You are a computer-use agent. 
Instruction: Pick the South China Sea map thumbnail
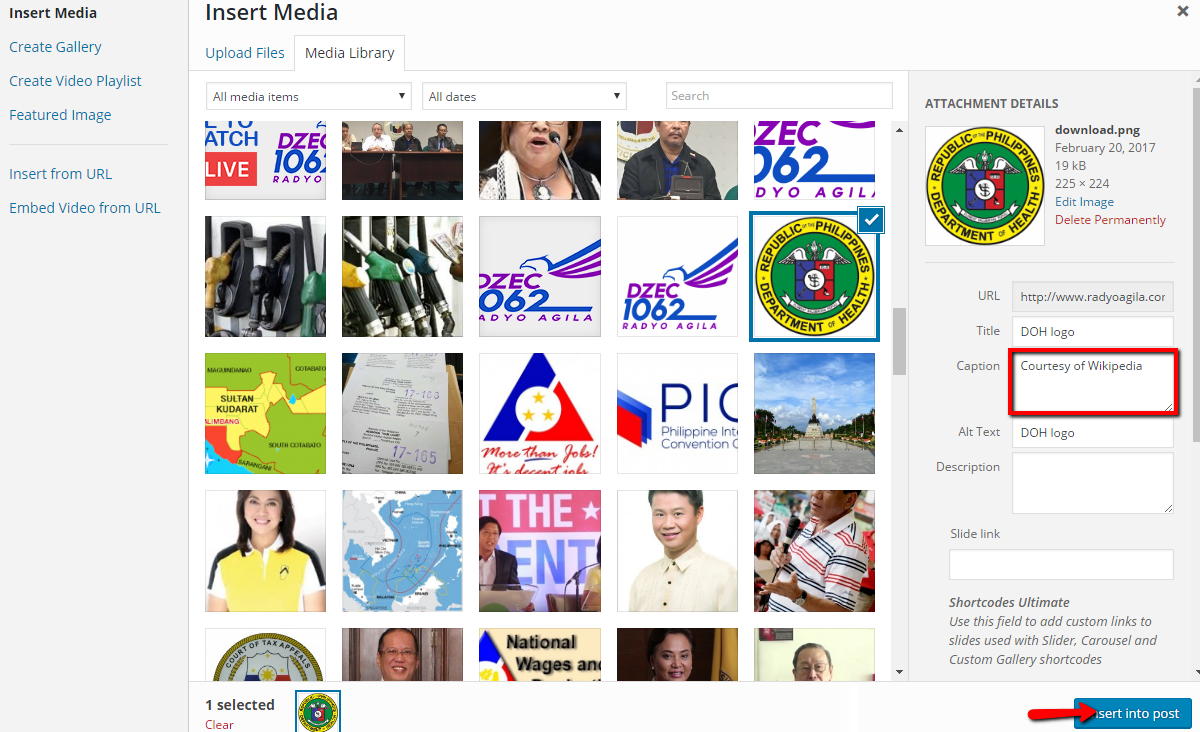(402, 550)
